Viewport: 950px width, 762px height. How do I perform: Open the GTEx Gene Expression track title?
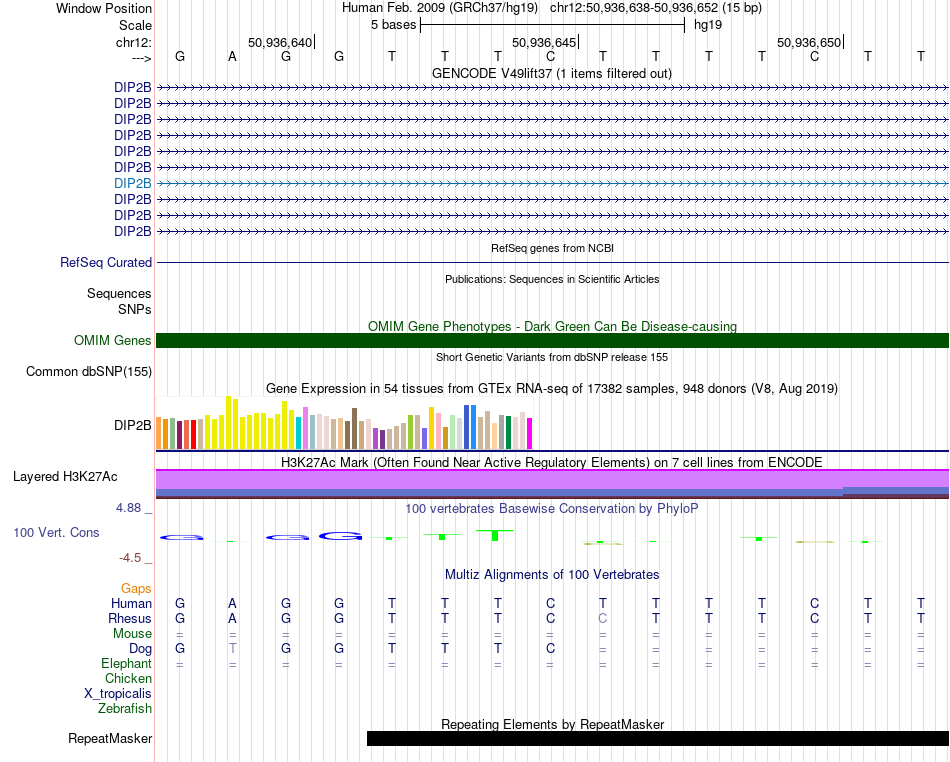pyautogui.click(x=552, y=389)
